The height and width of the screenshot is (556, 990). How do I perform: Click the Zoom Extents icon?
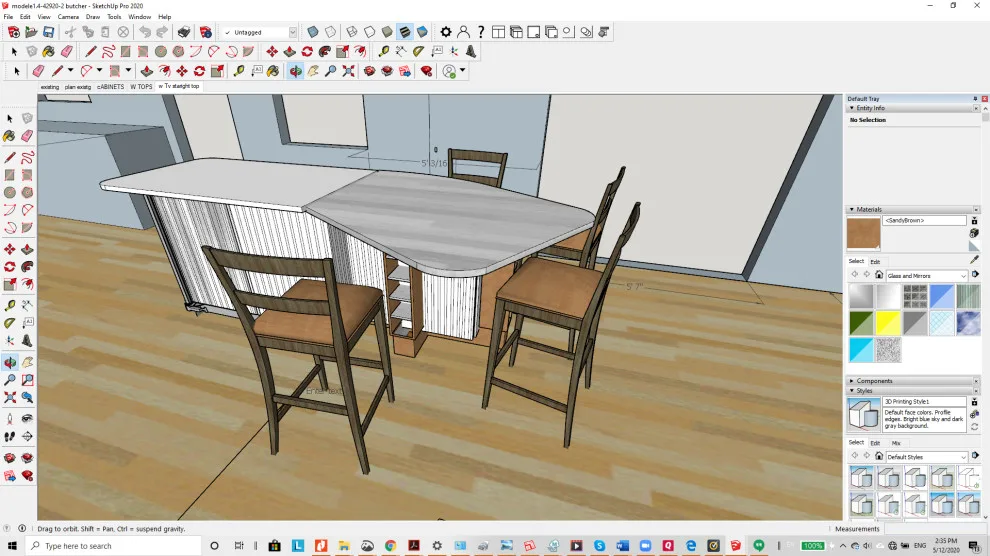tap(349, 71)
